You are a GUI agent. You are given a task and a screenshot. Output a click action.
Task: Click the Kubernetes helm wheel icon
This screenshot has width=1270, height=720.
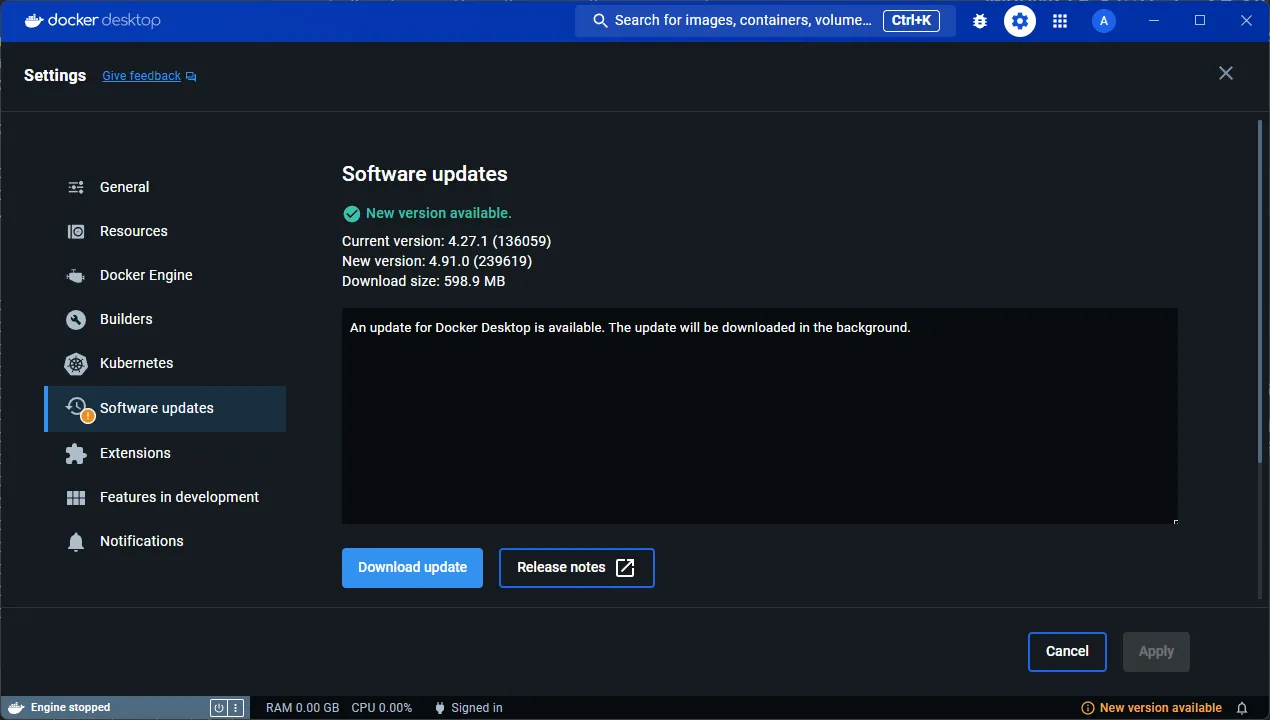tap(76, 363)
